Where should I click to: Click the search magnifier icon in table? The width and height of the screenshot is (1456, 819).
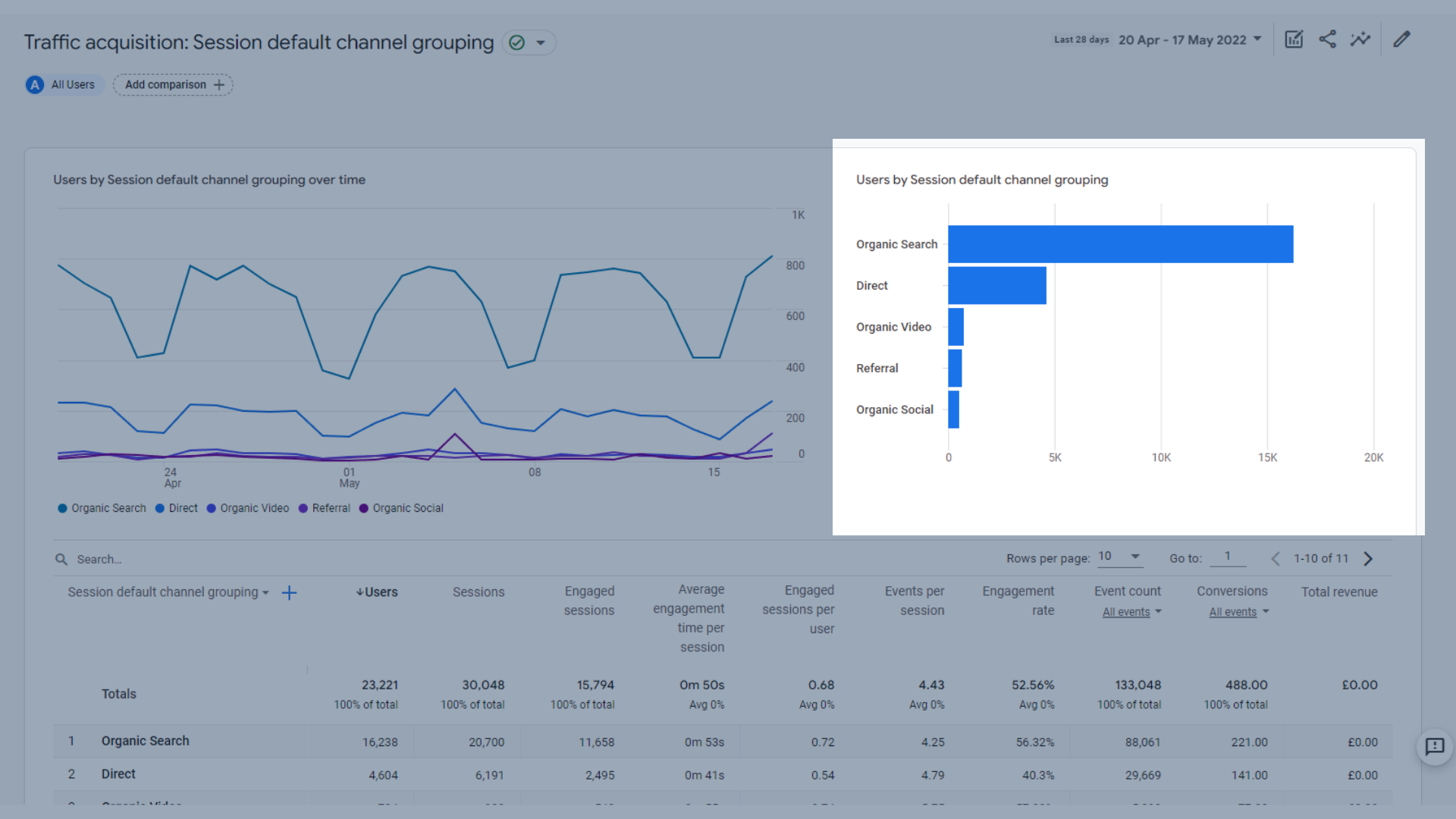(x=61, y=559)
